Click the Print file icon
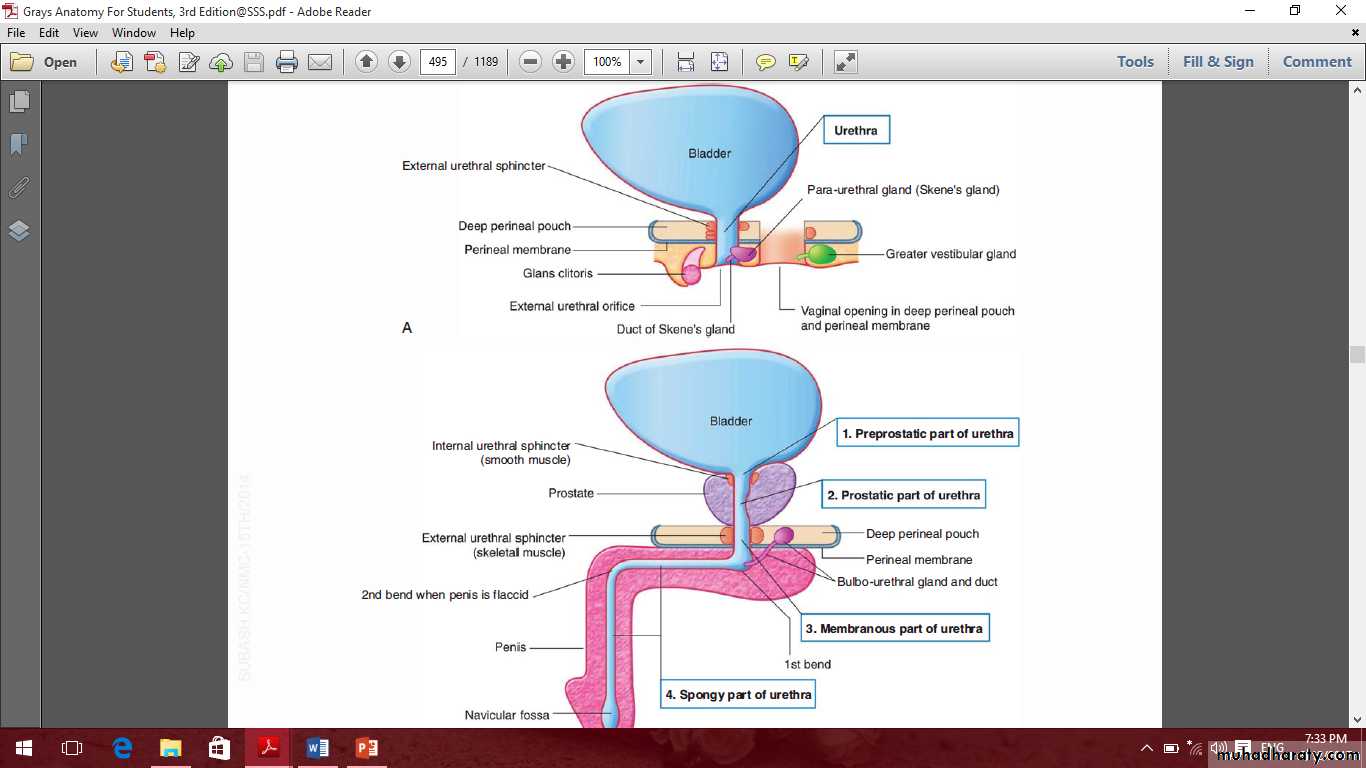Viewport: 1366px width, 768px height. tap(287, 62)
